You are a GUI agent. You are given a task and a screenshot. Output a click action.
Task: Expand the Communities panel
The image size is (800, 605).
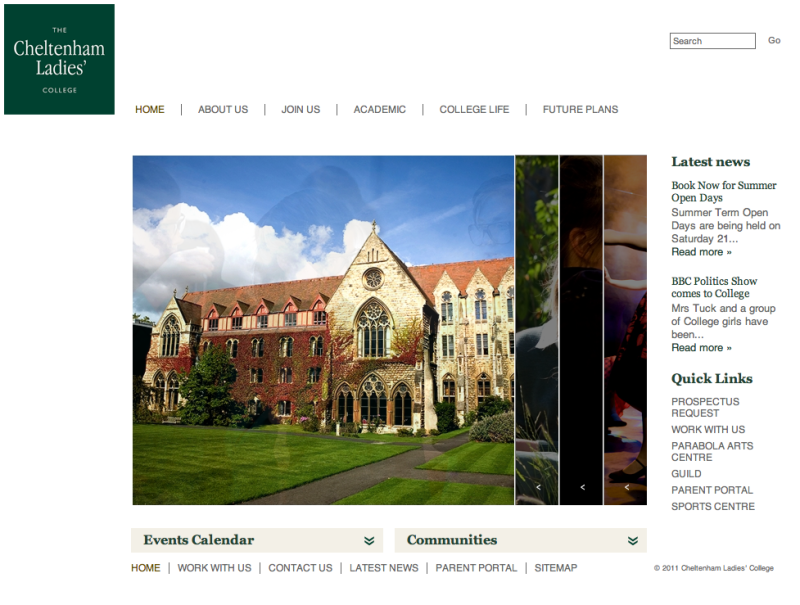tap(631, 540)
